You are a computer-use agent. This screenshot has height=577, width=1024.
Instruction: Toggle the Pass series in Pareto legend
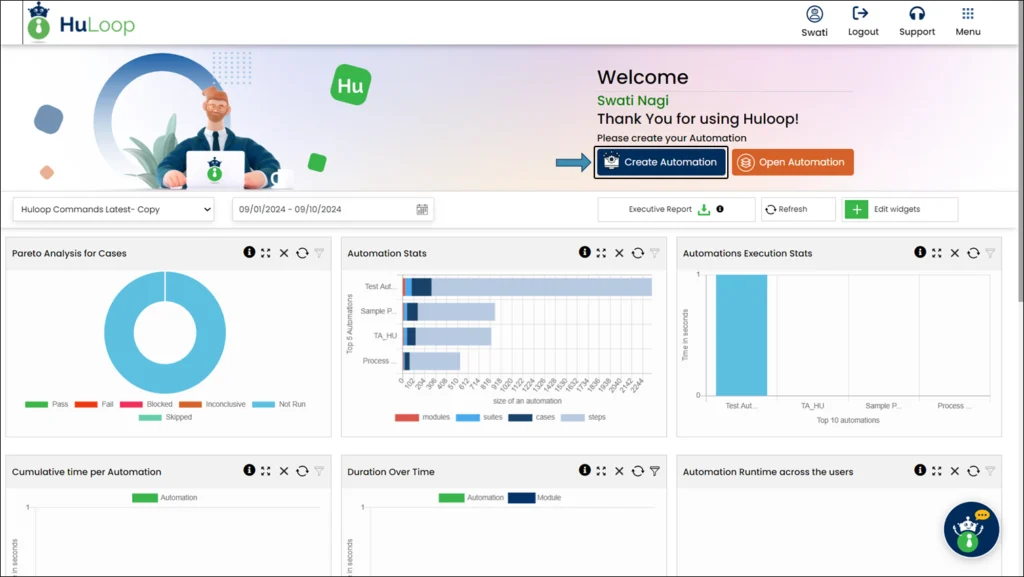pyautogui.click(x=44, y=404)
